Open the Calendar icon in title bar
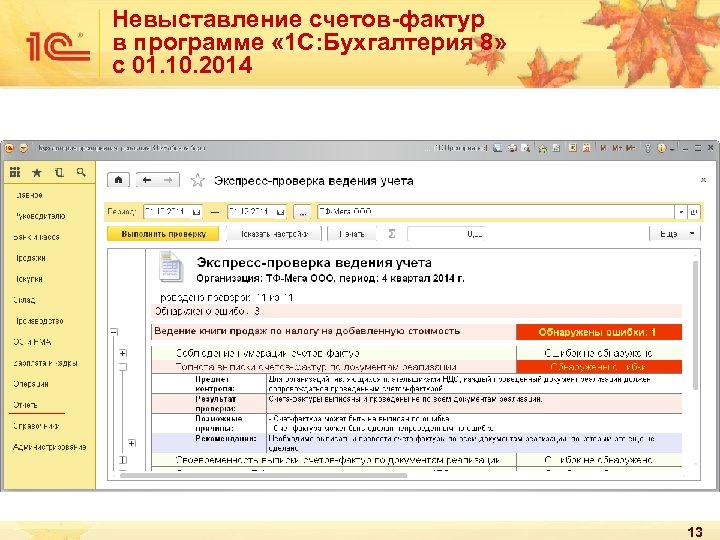 pos(586,148)
